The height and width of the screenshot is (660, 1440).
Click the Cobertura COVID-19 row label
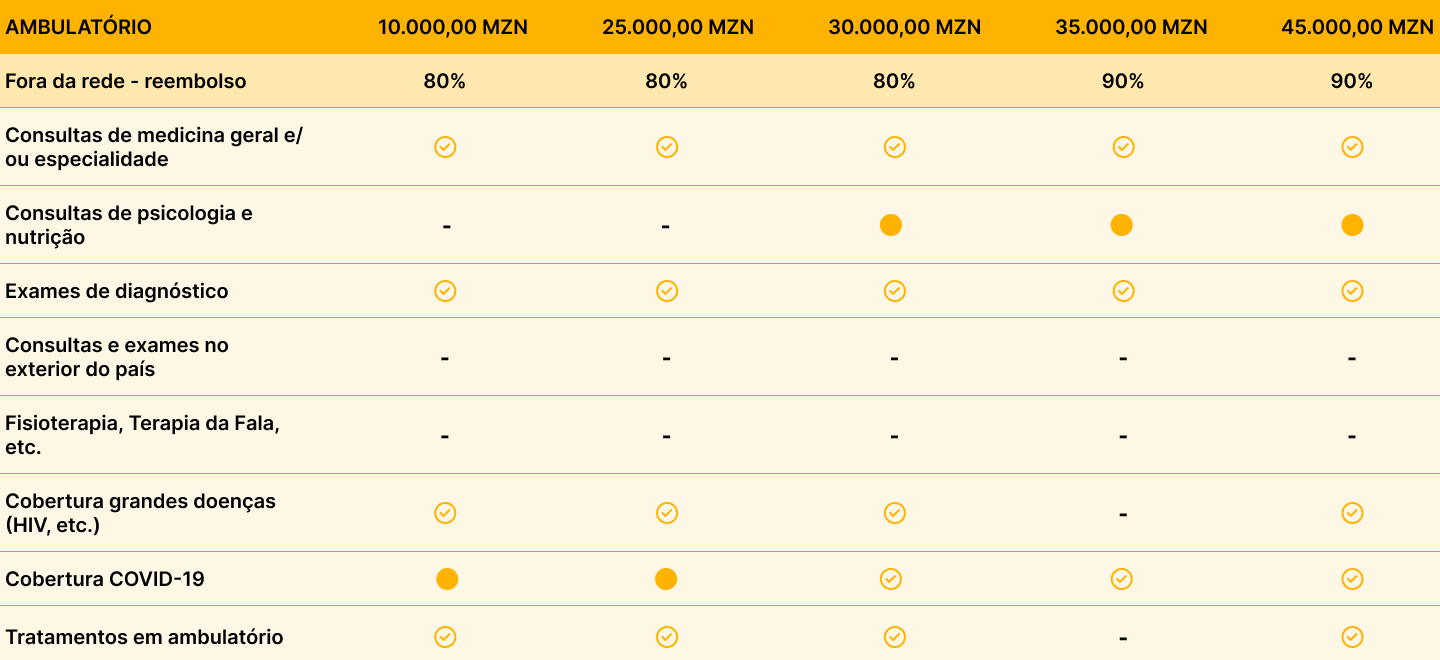coord(105,579)
